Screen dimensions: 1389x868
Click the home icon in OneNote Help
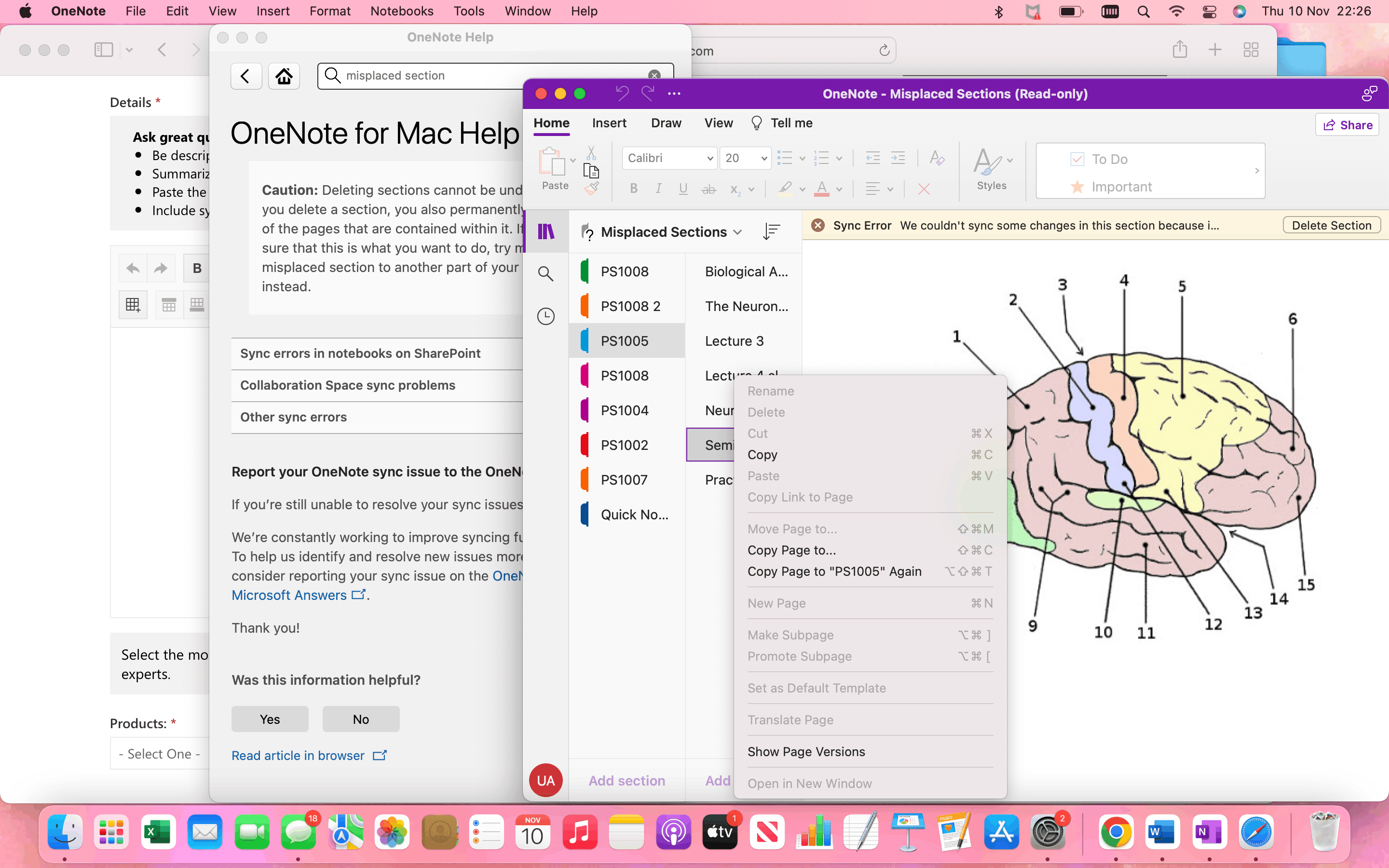click(x=284, y=76)
